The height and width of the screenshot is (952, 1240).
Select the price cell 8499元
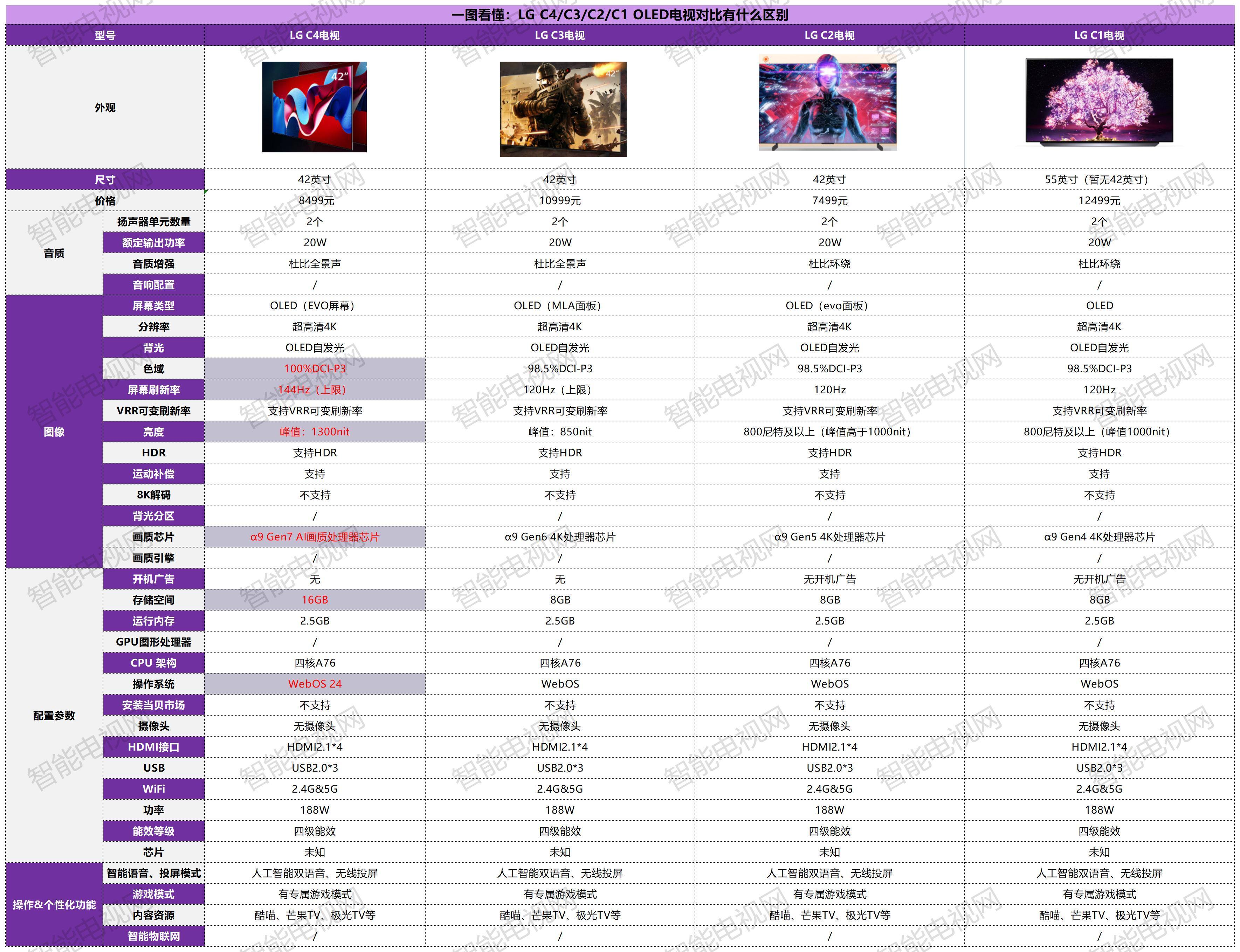(x=315, y=201)
